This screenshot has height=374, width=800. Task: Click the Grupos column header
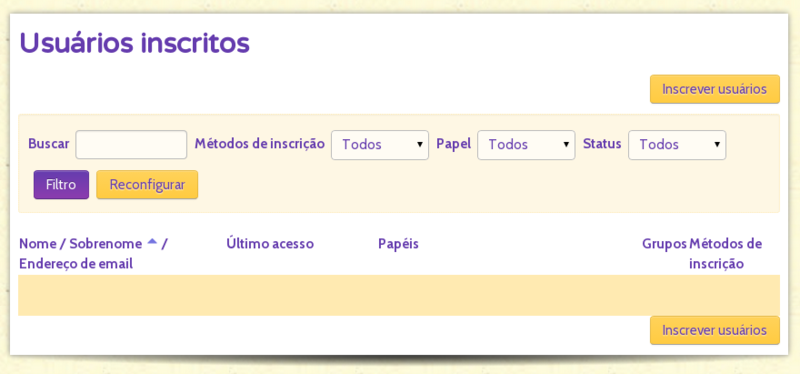click(664, 244)
